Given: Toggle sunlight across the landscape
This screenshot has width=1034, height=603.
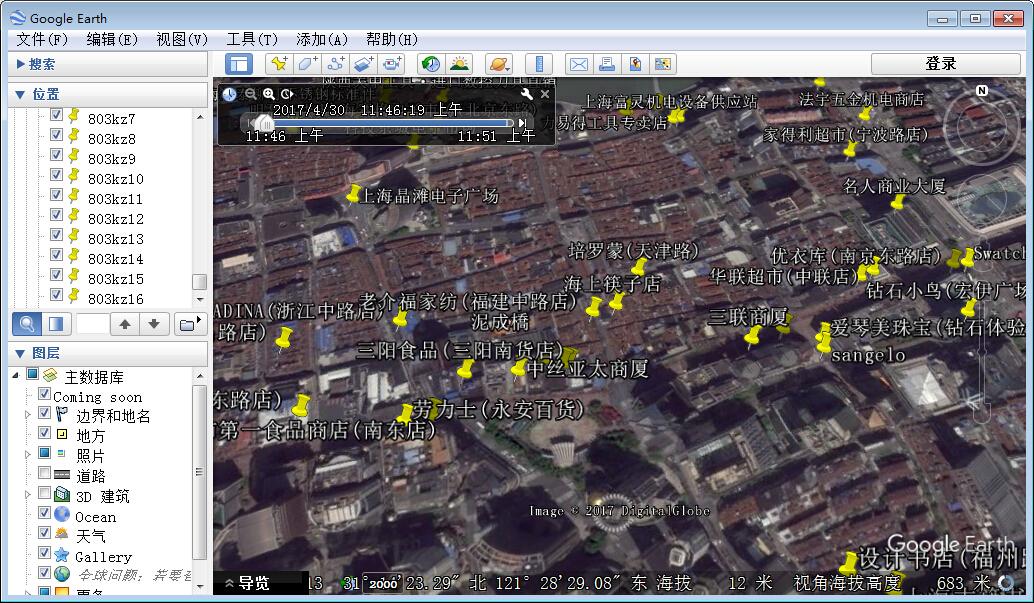Looking at the screenshot, I should (459, 64).
